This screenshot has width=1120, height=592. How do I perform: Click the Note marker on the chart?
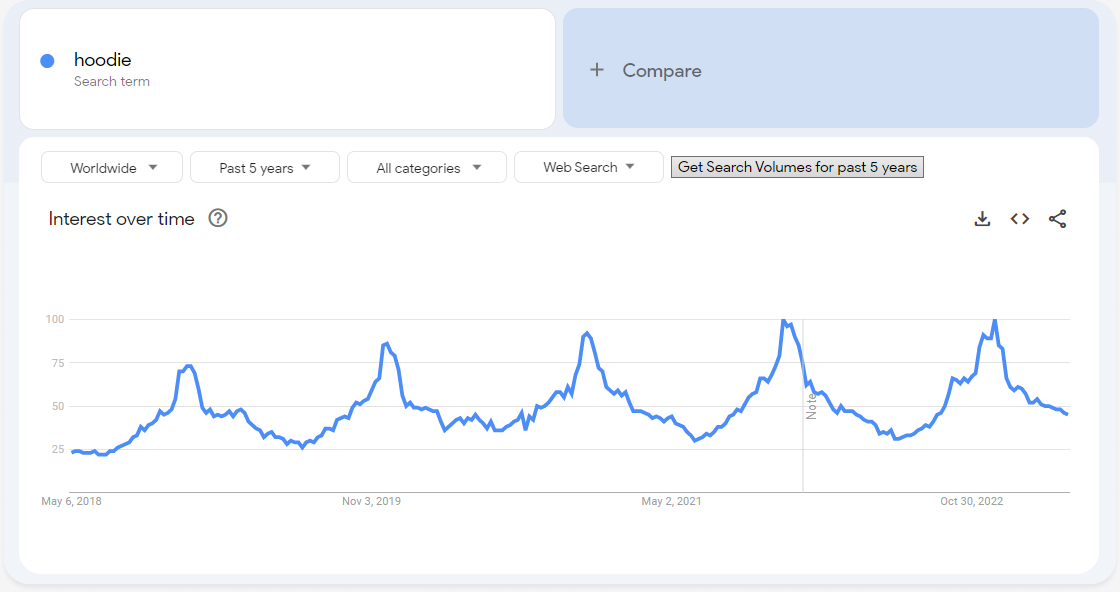[x=811, y=406]
